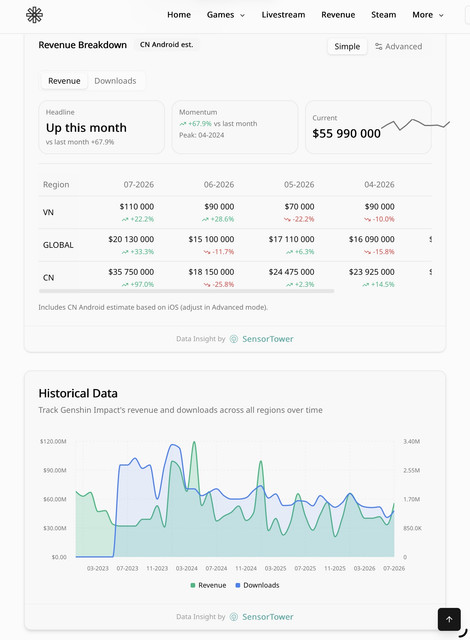Click the +14.5% uptrend icon for CN
Image resolution: width=470 pixels, height=640 pixels.
point(366,284)
